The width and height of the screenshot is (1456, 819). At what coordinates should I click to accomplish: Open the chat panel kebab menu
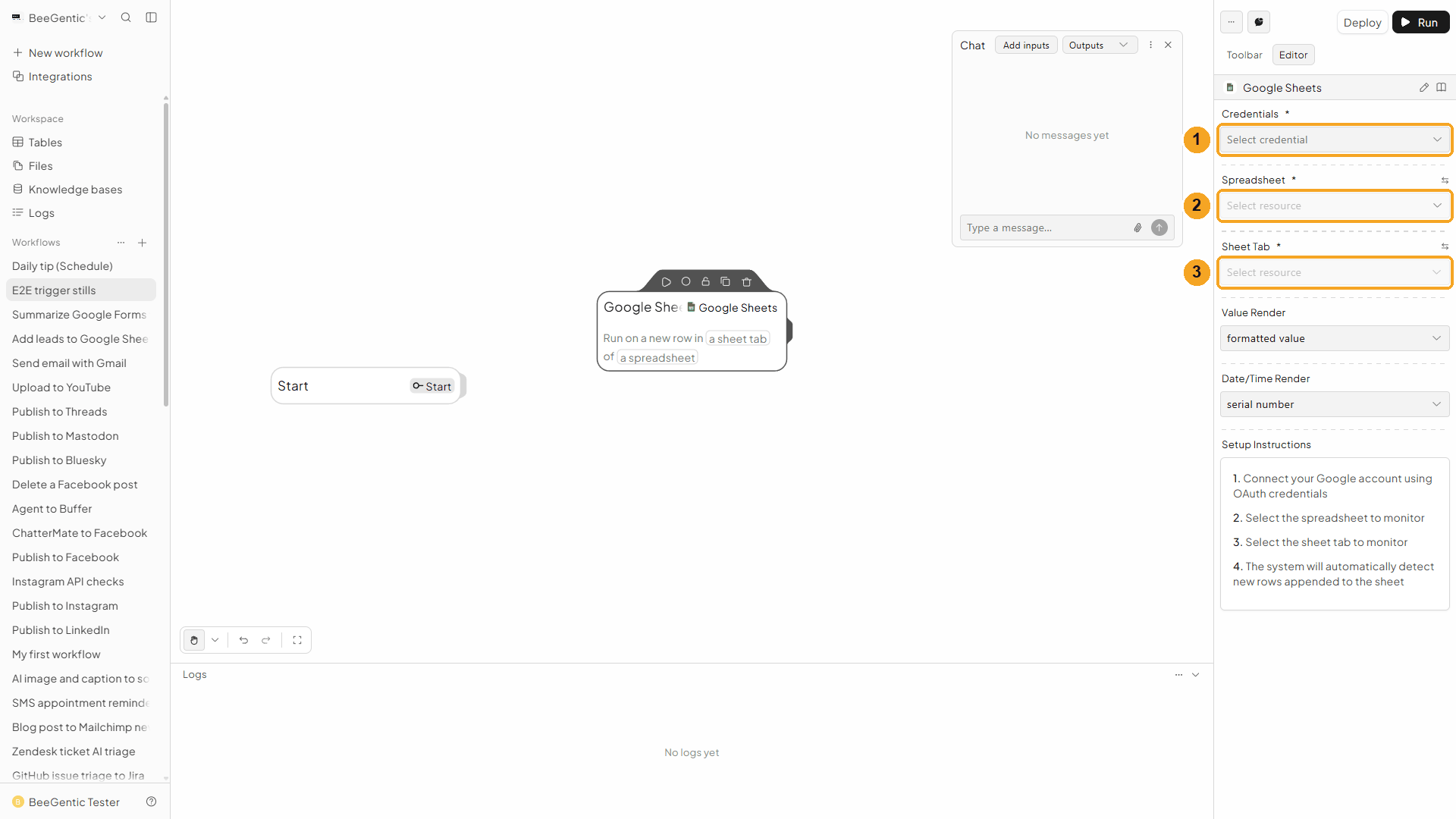[1150, 45]
